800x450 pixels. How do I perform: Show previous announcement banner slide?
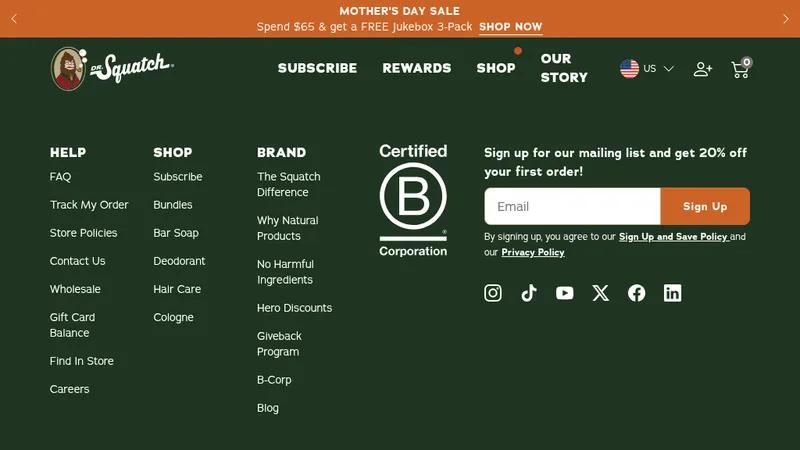(x=14, y=19)
